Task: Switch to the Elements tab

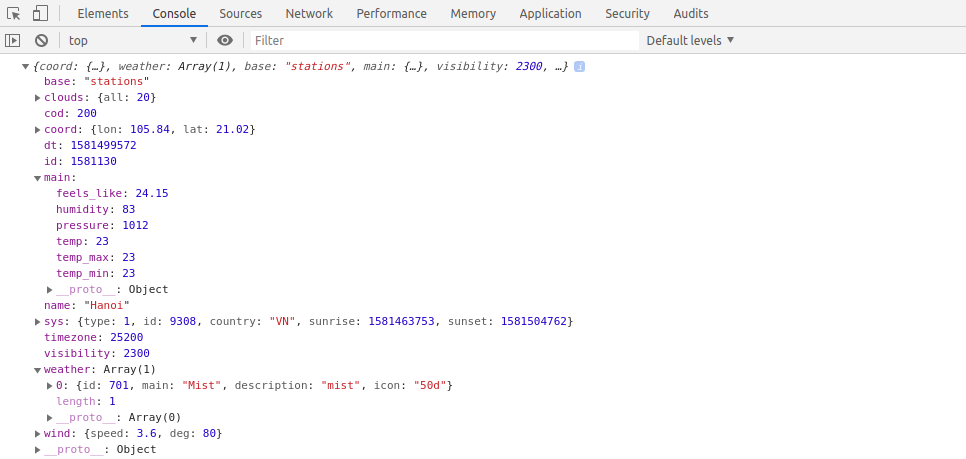Action: [x=103, y=14]
